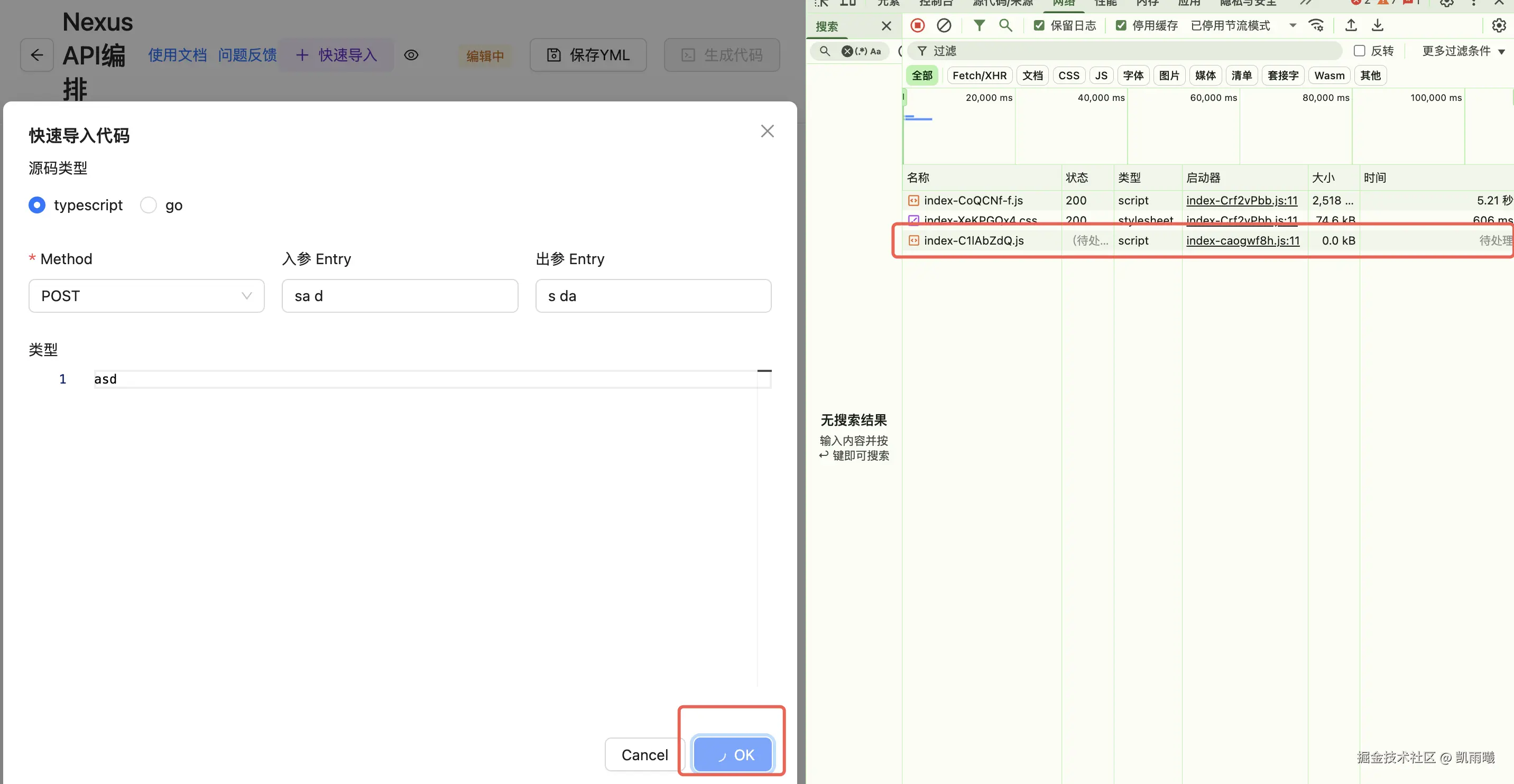The width and height of the screenshot is (1514, 784).
Task: Open the network conditions wifi icon
Action: click(1316, 25)
